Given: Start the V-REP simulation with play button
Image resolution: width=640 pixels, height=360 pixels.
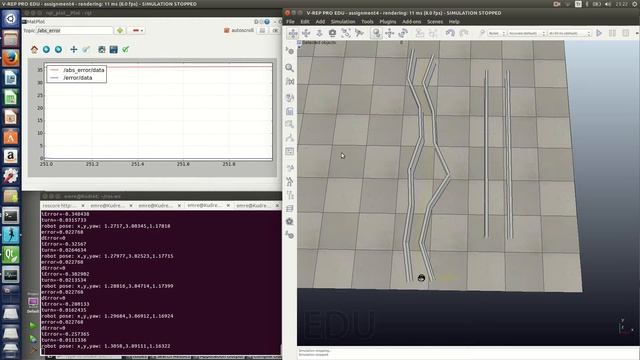Looking at the screenshot, I should pyautogui.click(x=599, y=33).
